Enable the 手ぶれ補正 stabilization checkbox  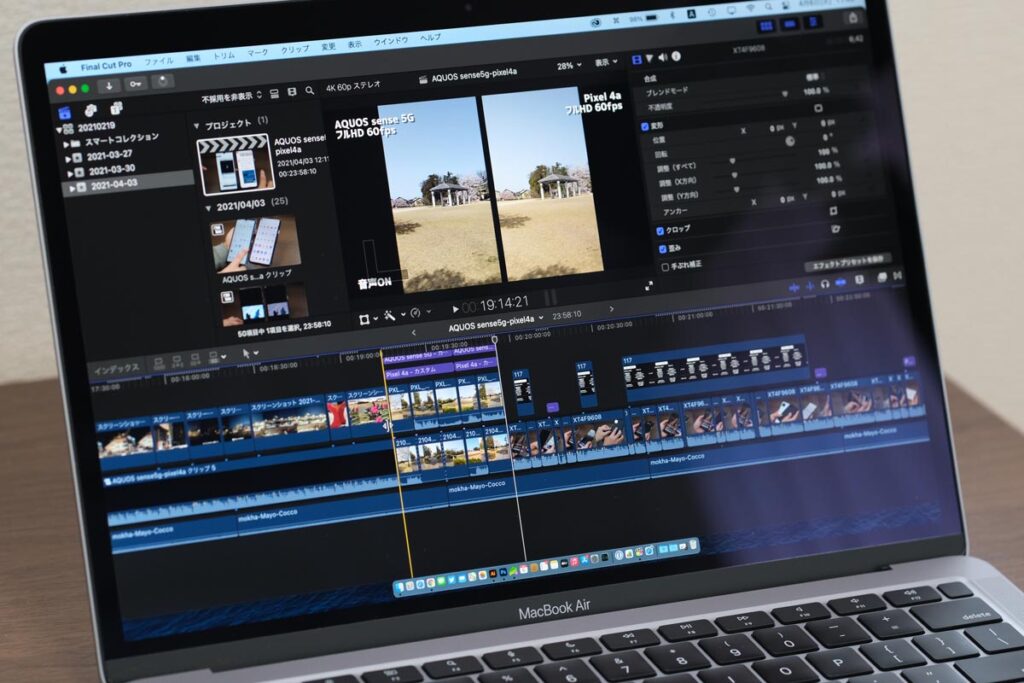(x=665, y=267)
